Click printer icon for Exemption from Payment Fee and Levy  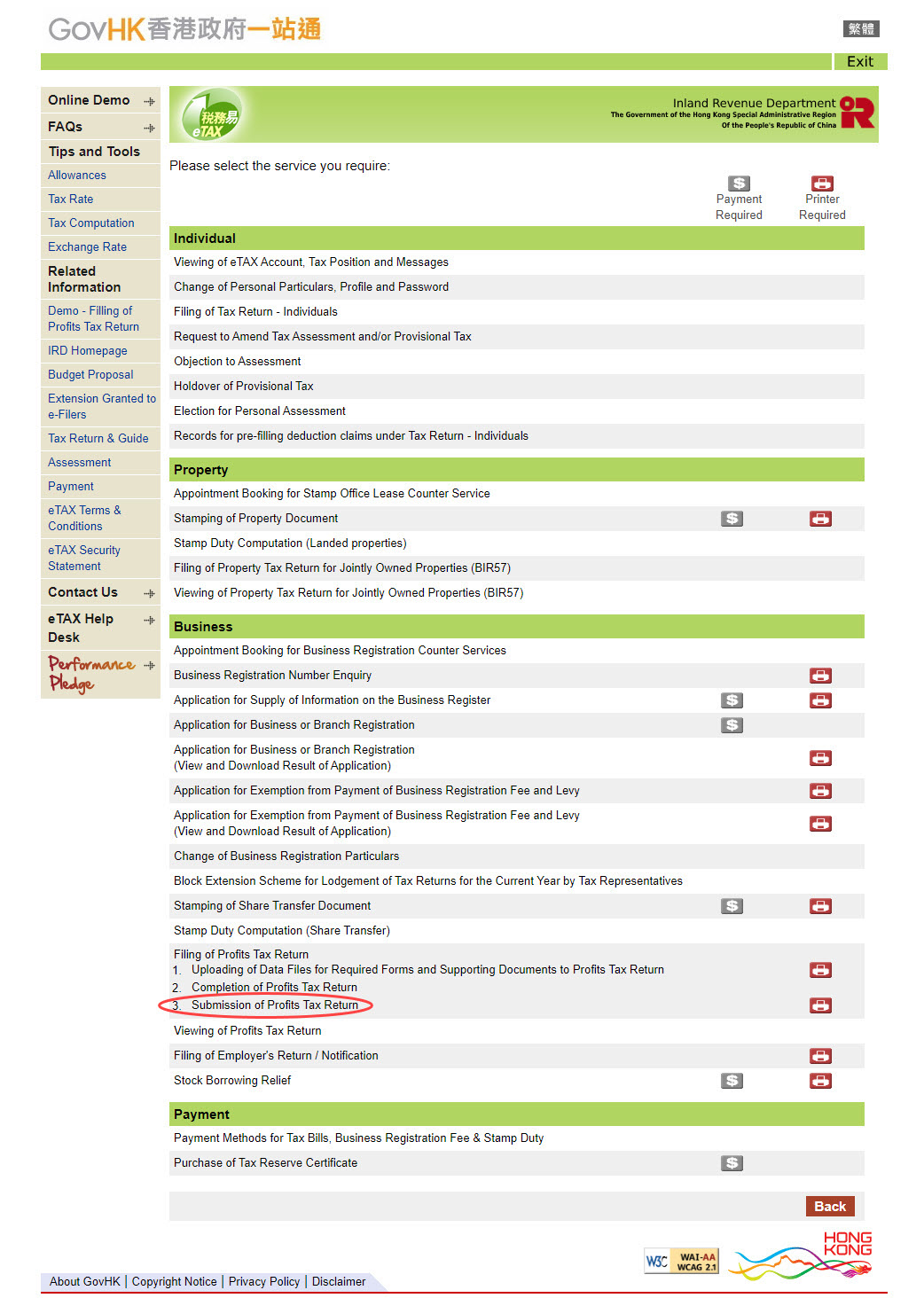pos(820,791)
